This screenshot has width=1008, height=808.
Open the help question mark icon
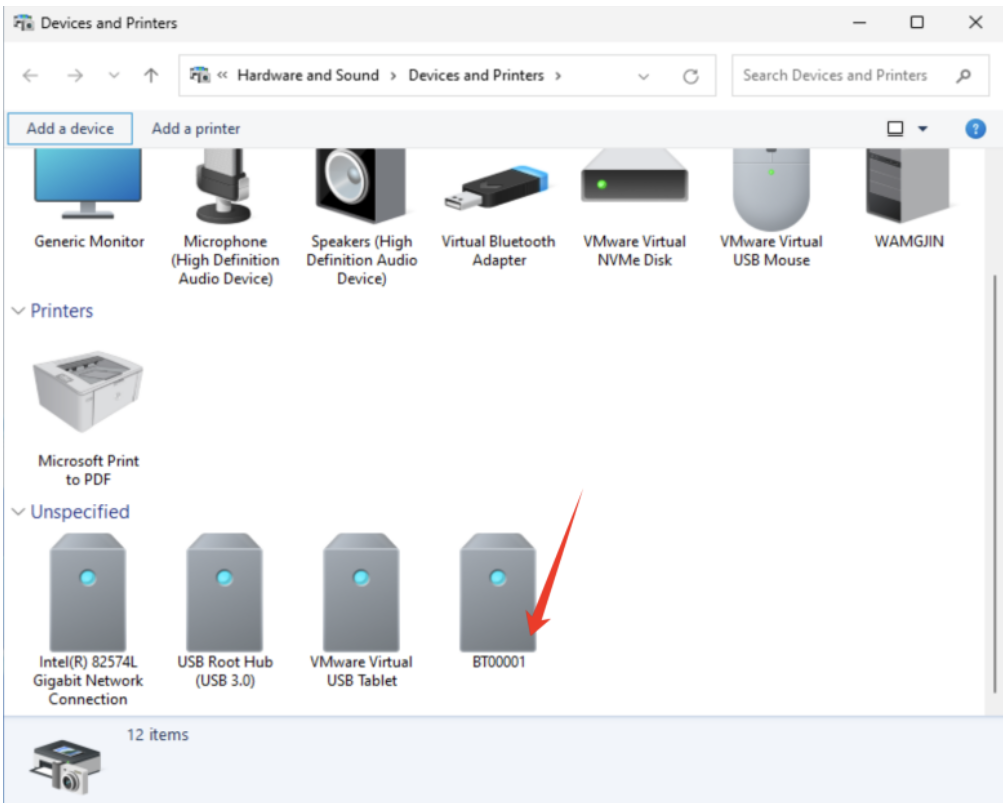click(975, 129)
